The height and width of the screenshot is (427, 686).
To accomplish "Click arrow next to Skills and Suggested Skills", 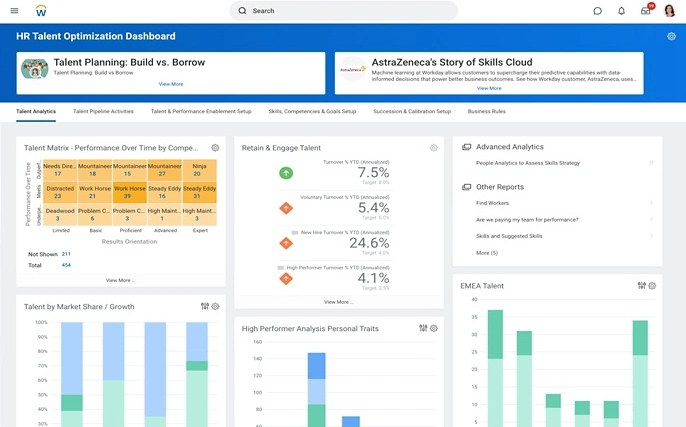I will pos(651,236).
